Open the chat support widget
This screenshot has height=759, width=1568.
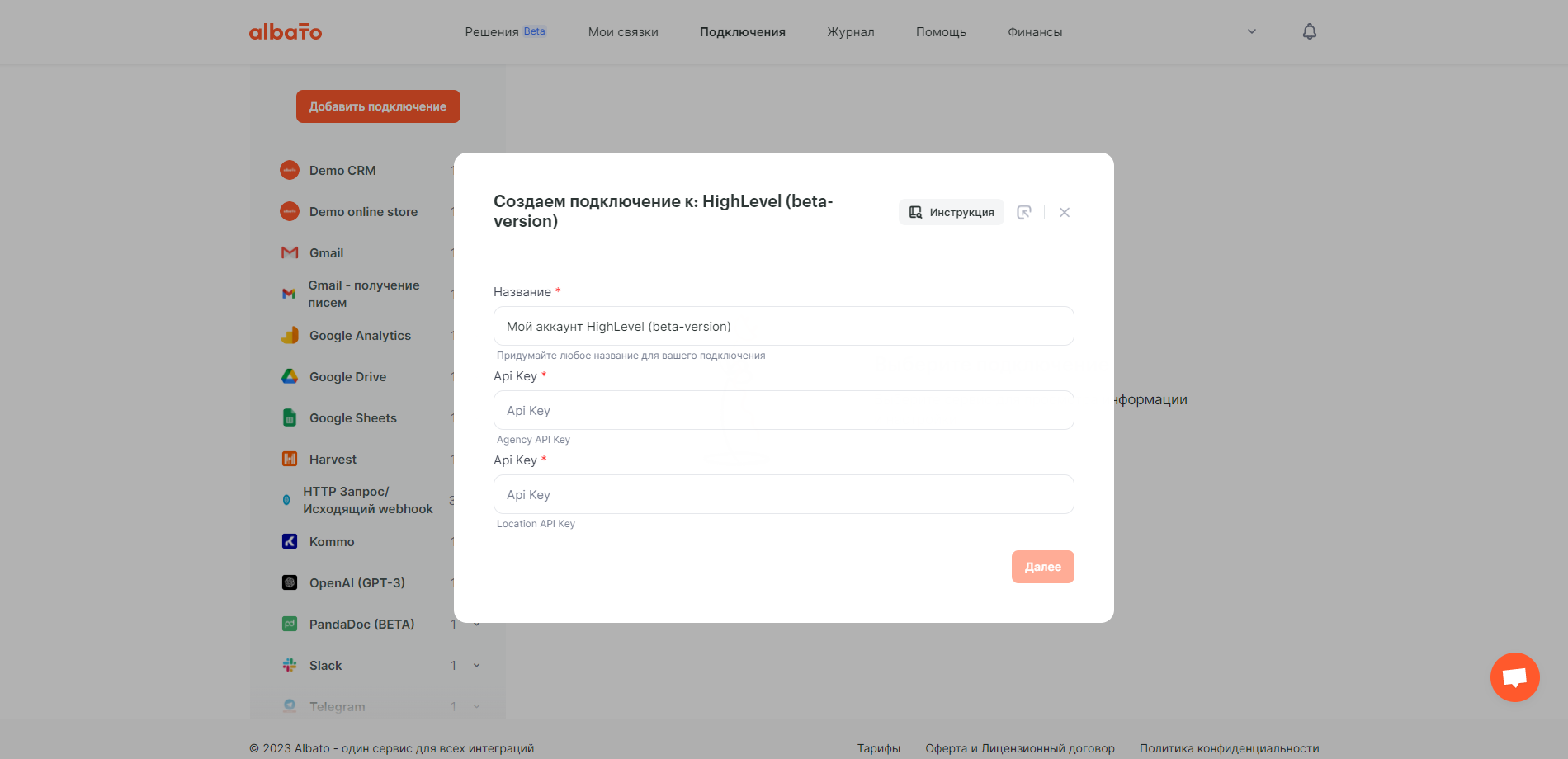(x=1514, y=677)
